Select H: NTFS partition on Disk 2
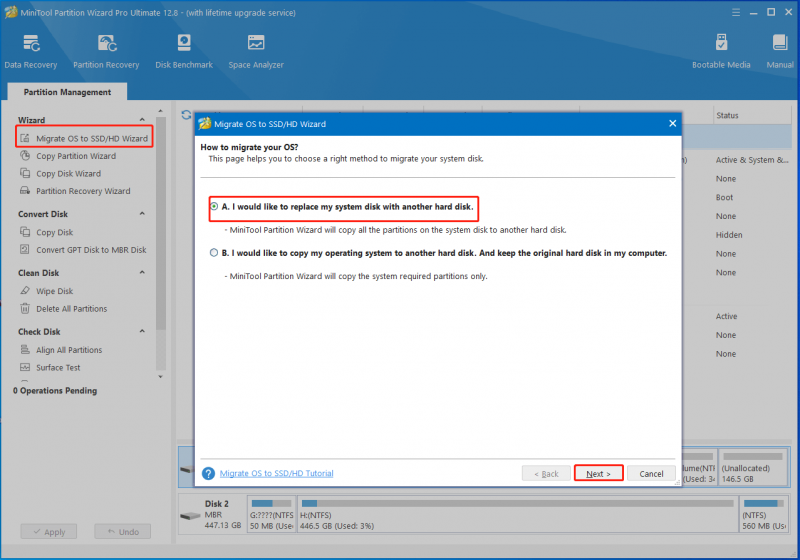800x560 pixels. [517, 515]
